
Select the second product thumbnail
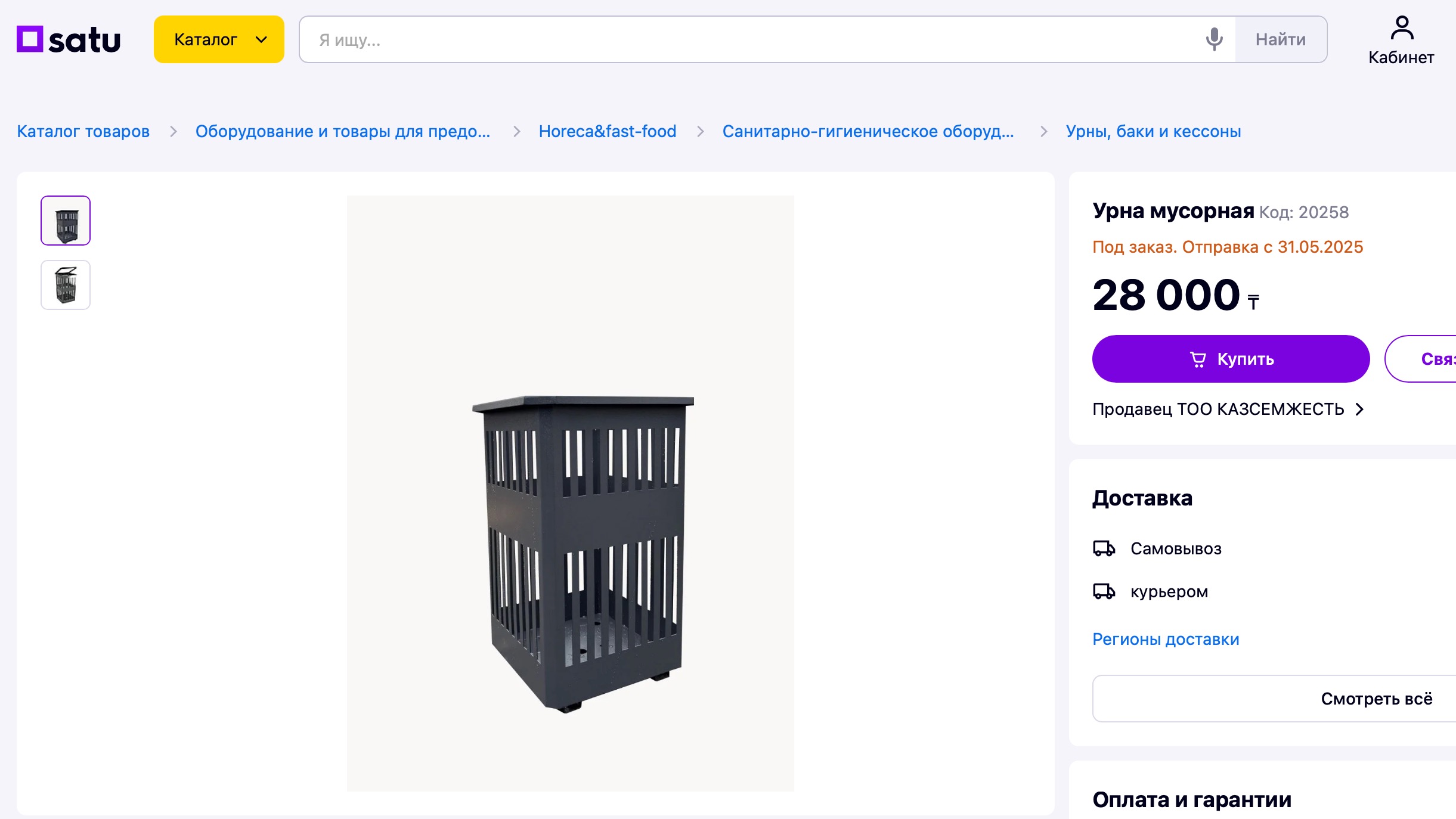click(x=66, y=285)
